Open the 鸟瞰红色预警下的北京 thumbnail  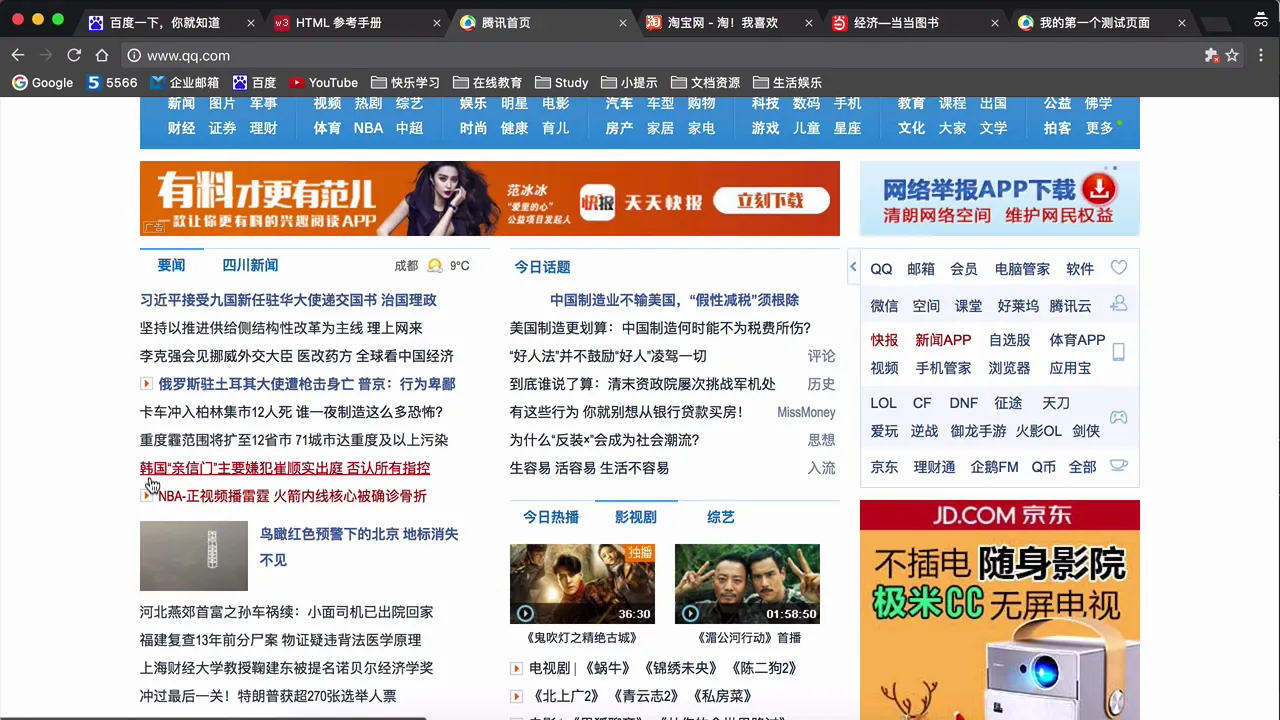click(194, 556)
